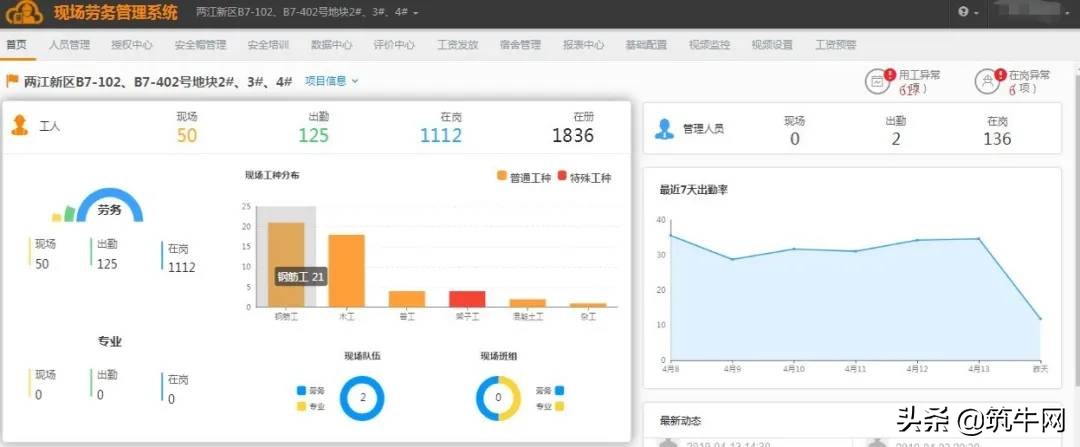Image resolution: width=1080 pixels, height=447 pixels.
Task: Open 视频监控 tab
Action: [x=709, y=45]
